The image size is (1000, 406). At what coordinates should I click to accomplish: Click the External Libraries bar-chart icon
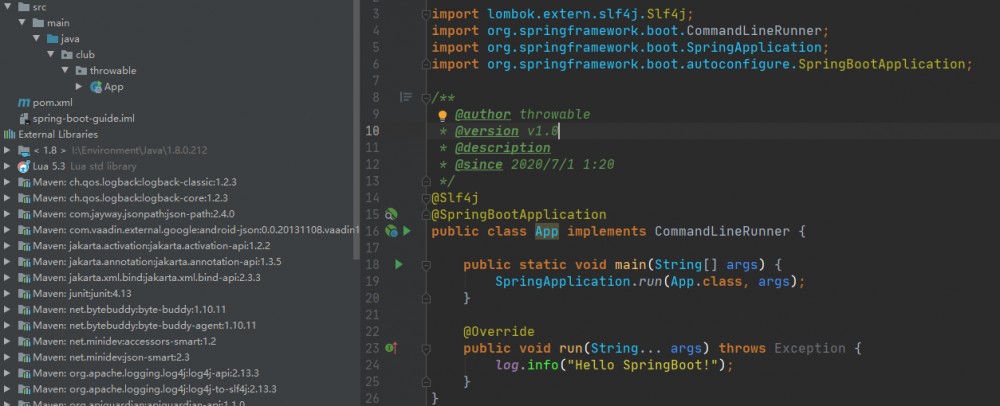click(x=10, y=134)
